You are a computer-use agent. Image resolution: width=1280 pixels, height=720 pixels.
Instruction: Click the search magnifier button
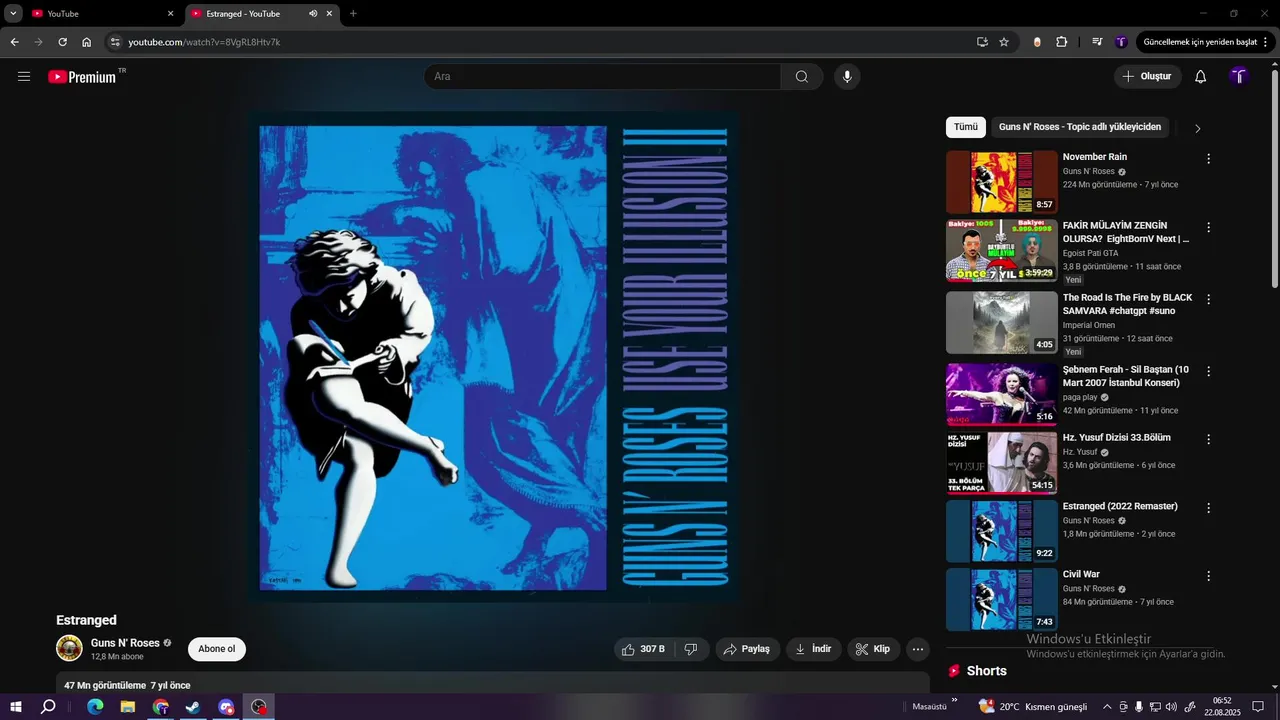(802, 76)
